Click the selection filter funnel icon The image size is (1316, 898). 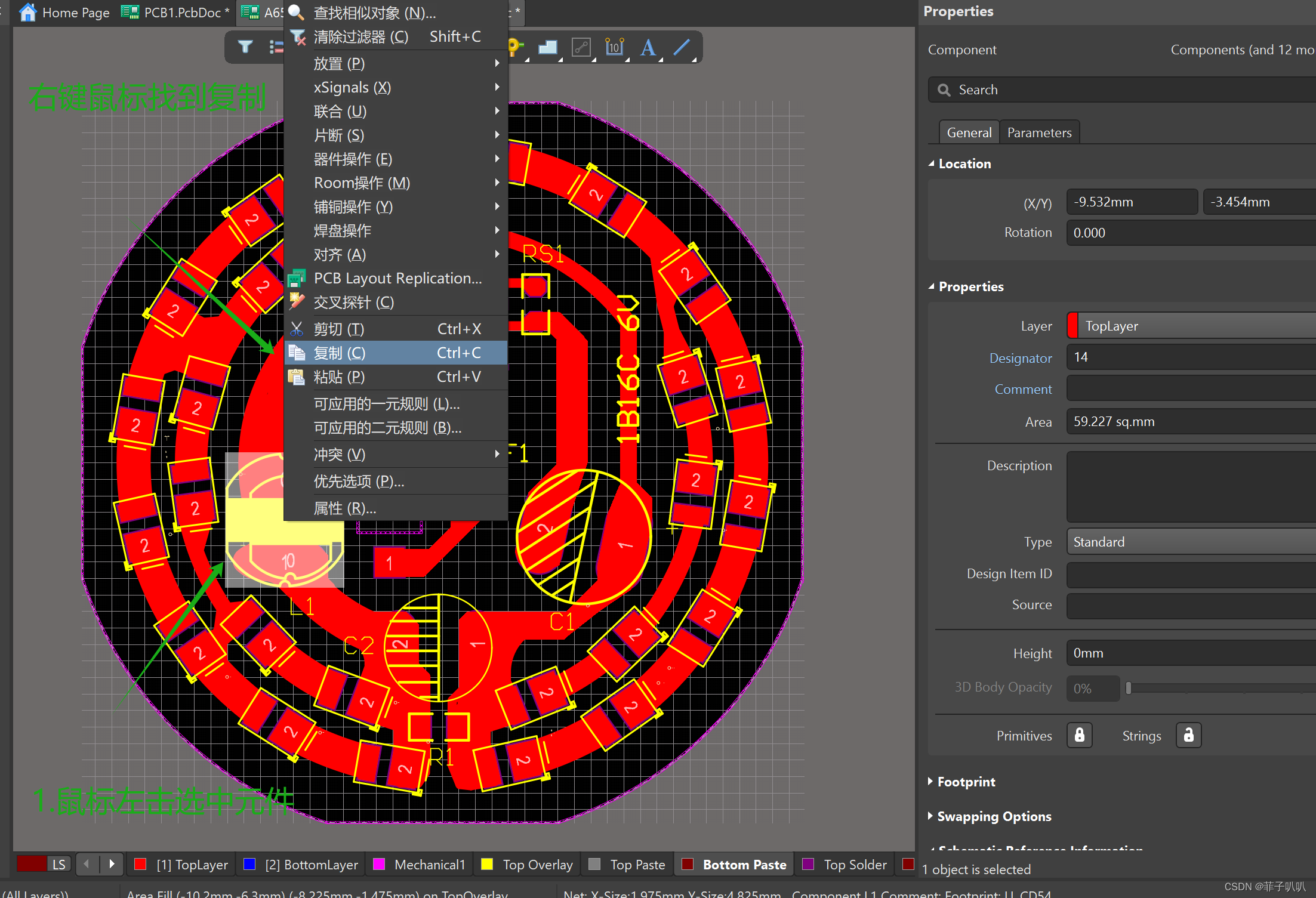coord(245,47)
